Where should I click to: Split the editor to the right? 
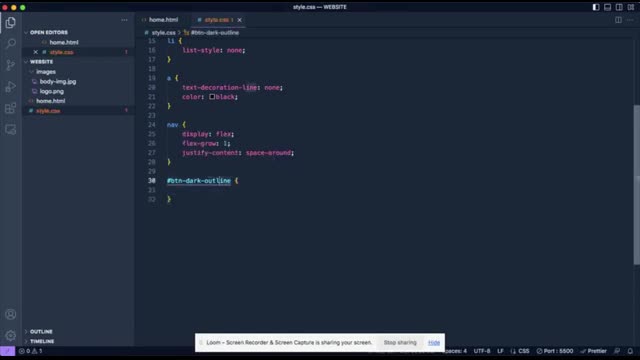[x=618, y=20]
